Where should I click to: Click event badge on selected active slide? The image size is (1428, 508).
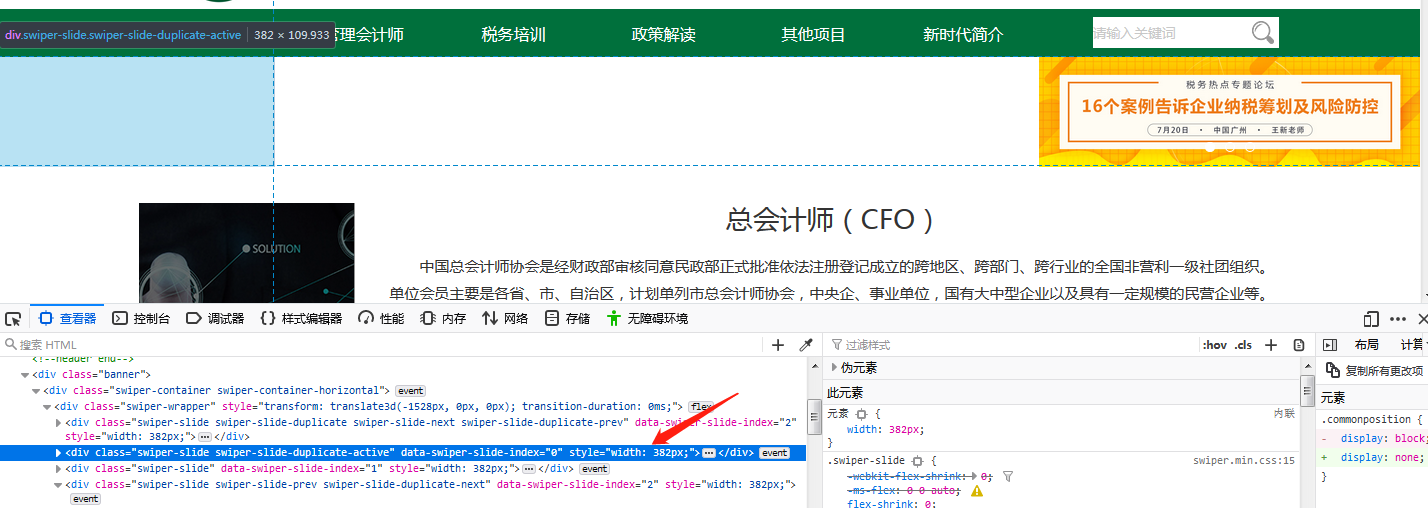(774, 453)
